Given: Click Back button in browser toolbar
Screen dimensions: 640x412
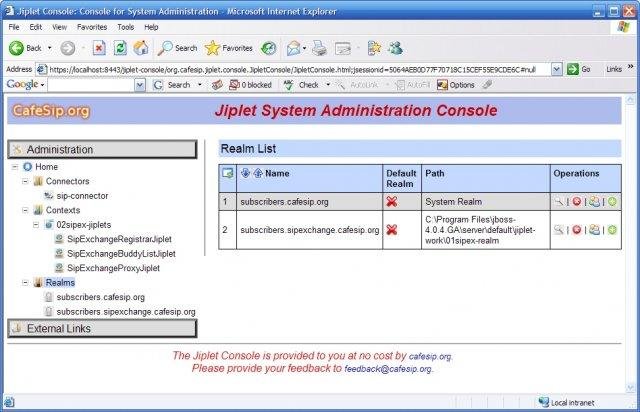Looking at the screenshot, I should (25, 48).
